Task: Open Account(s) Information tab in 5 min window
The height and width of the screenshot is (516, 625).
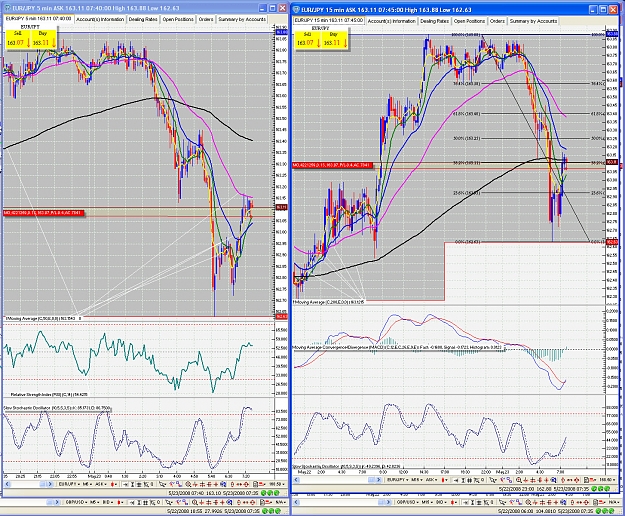Action: 100,19
